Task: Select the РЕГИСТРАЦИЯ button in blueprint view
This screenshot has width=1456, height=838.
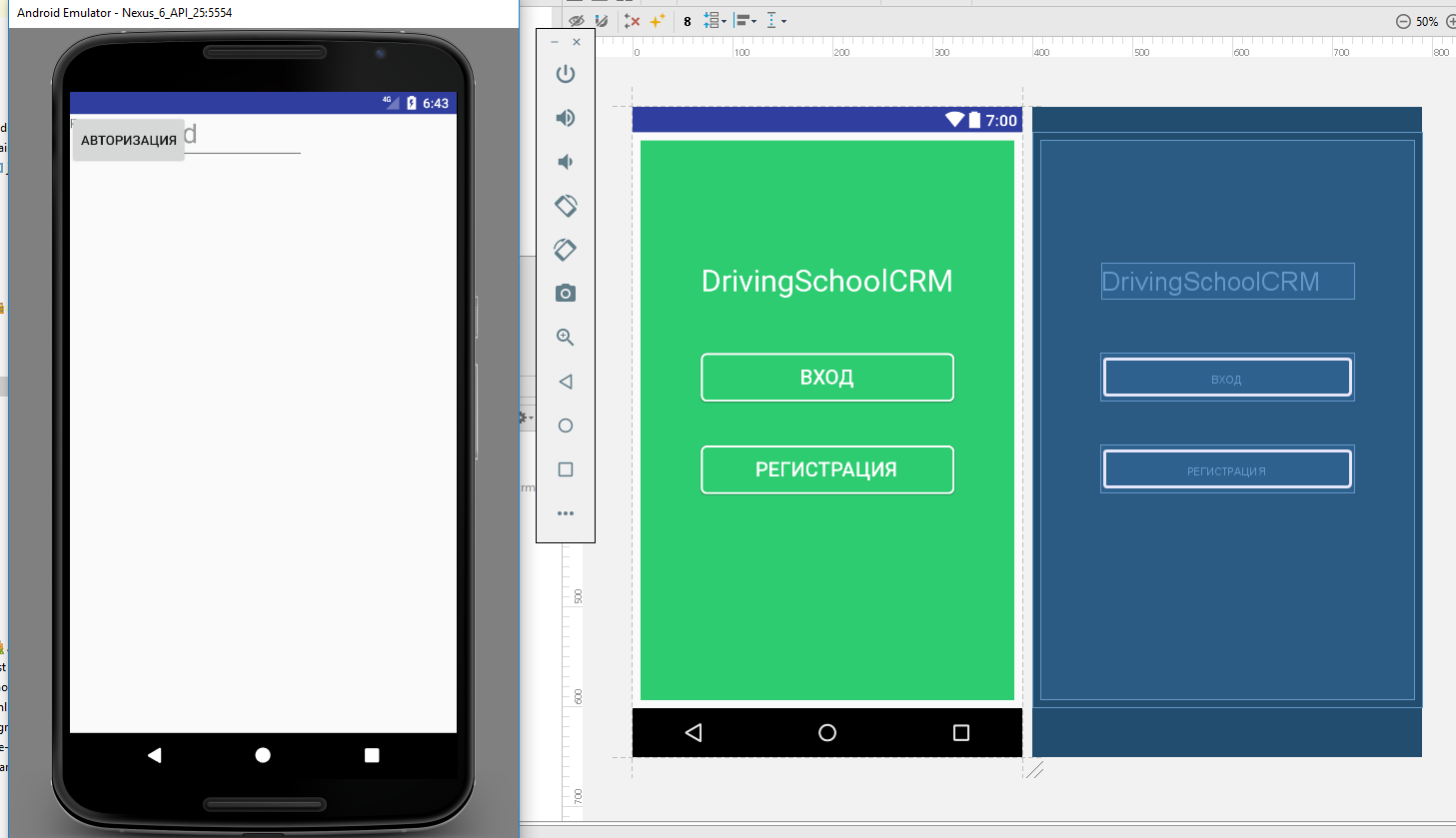Action: [1227, 469]
